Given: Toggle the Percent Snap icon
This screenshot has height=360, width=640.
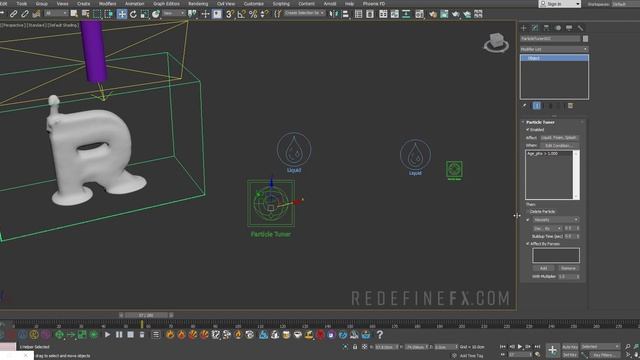Looking at the screenshot, I should 253,14.
